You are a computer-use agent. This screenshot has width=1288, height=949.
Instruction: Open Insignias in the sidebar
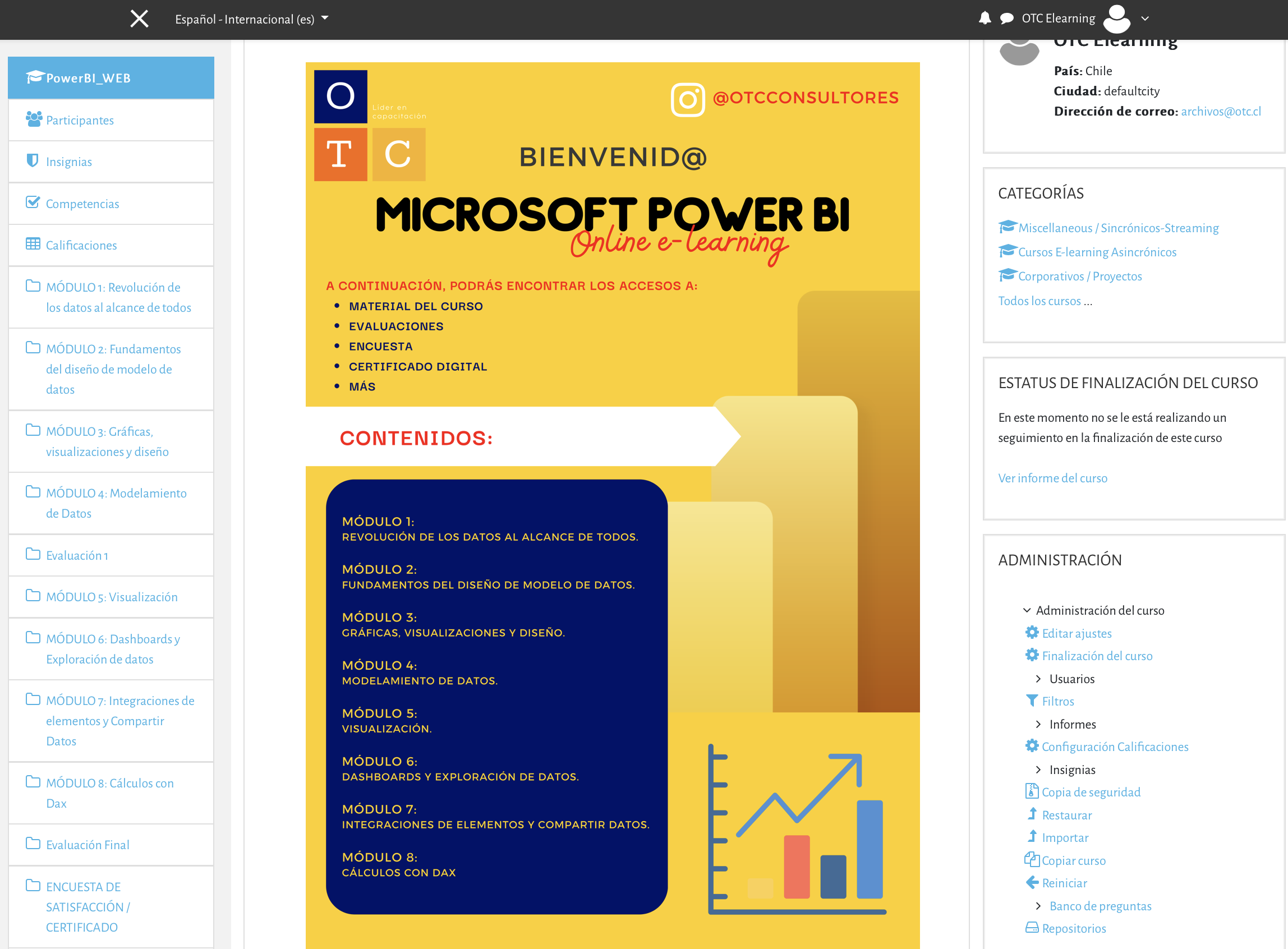click(x=111, y=162)
